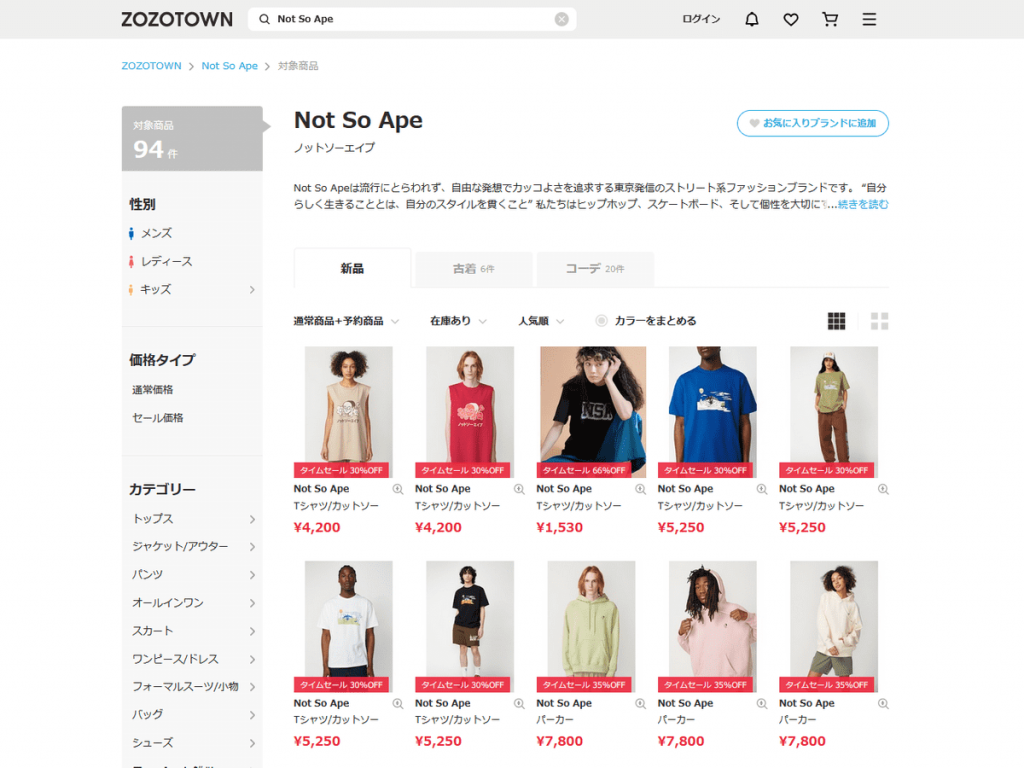Click ログイン link

point(701,19)
